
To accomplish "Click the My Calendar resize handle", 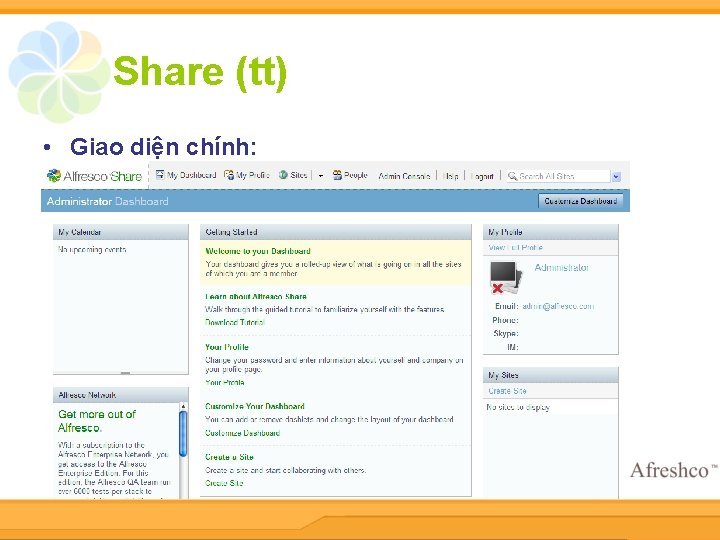I will click(125, 373).
